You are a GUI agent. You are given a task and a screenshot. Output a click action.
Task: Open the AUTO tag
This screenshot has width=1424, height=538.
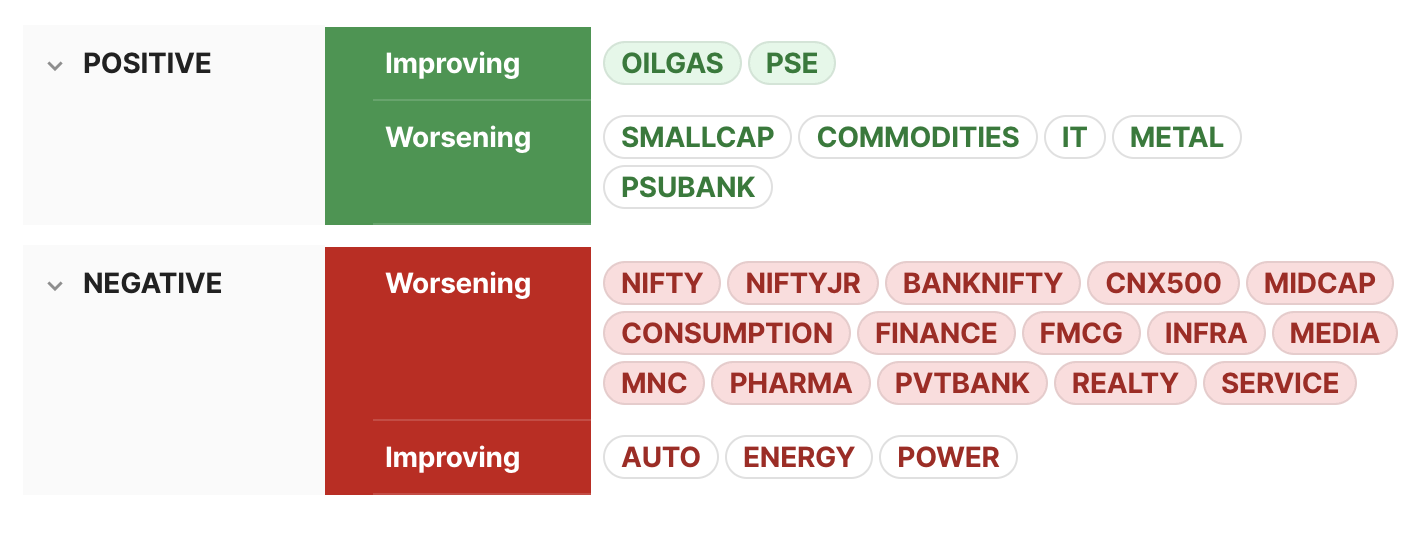661,457
